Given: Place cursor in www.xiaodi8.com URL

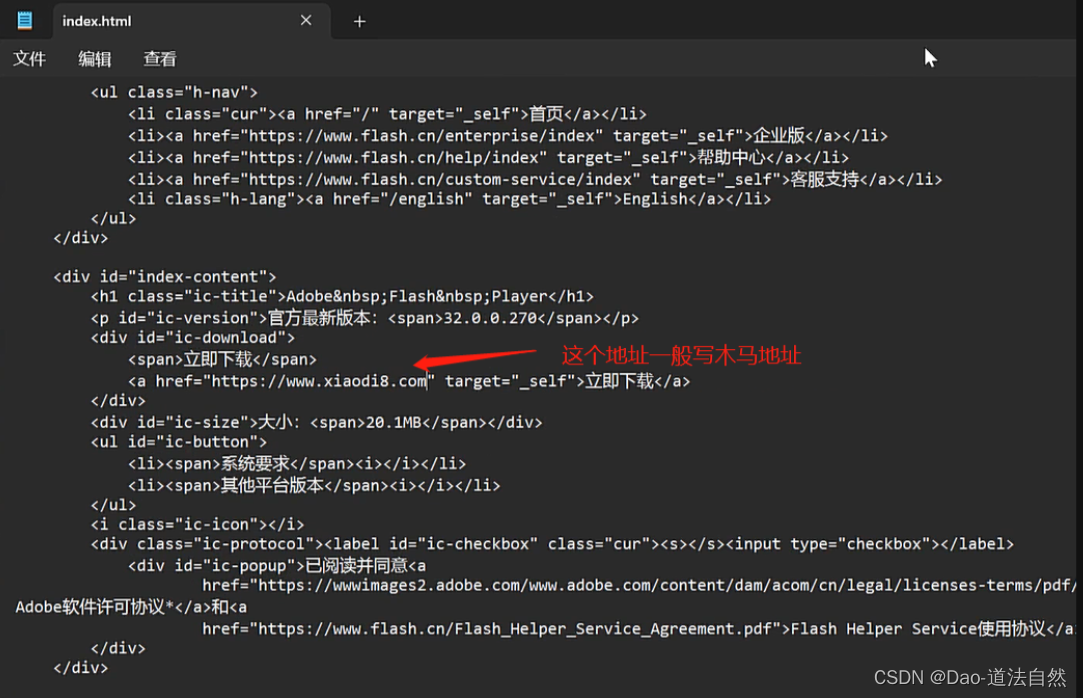Looking at the screenshot, I should [319, 381].
